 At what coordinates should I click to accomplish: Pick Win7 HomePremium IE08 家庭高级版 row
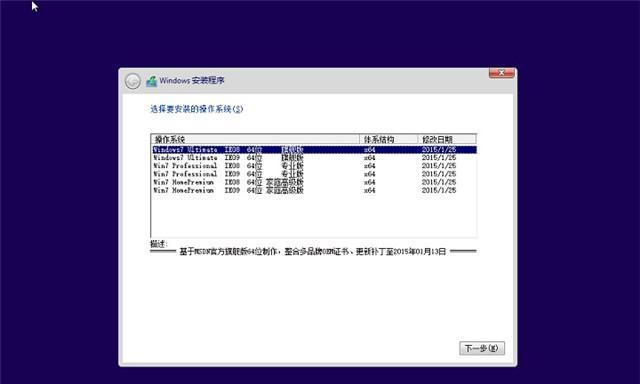(x=313, y=182)
